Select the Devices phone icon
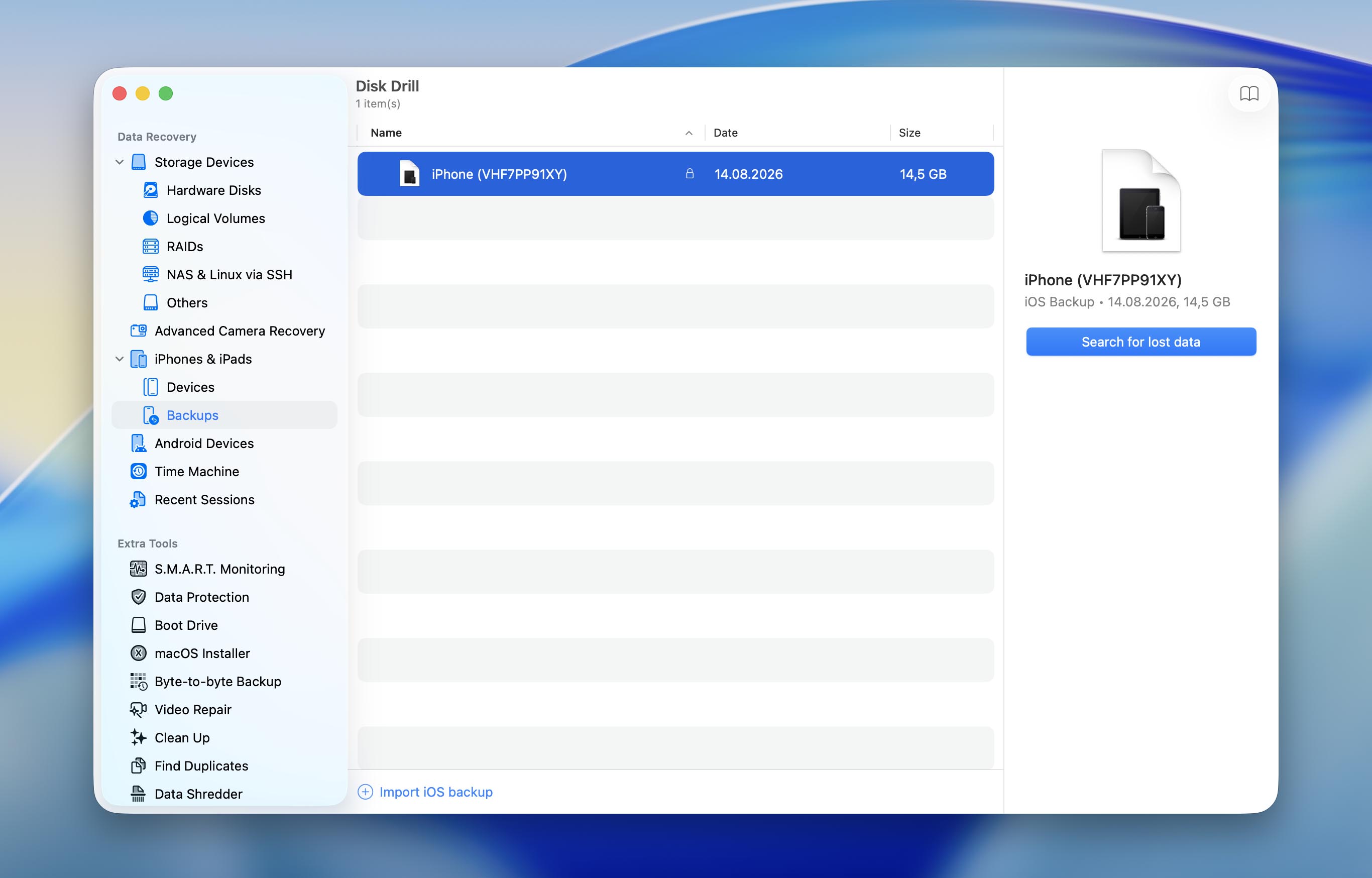Screen dimensions: 1372x878 coord(151,387)
